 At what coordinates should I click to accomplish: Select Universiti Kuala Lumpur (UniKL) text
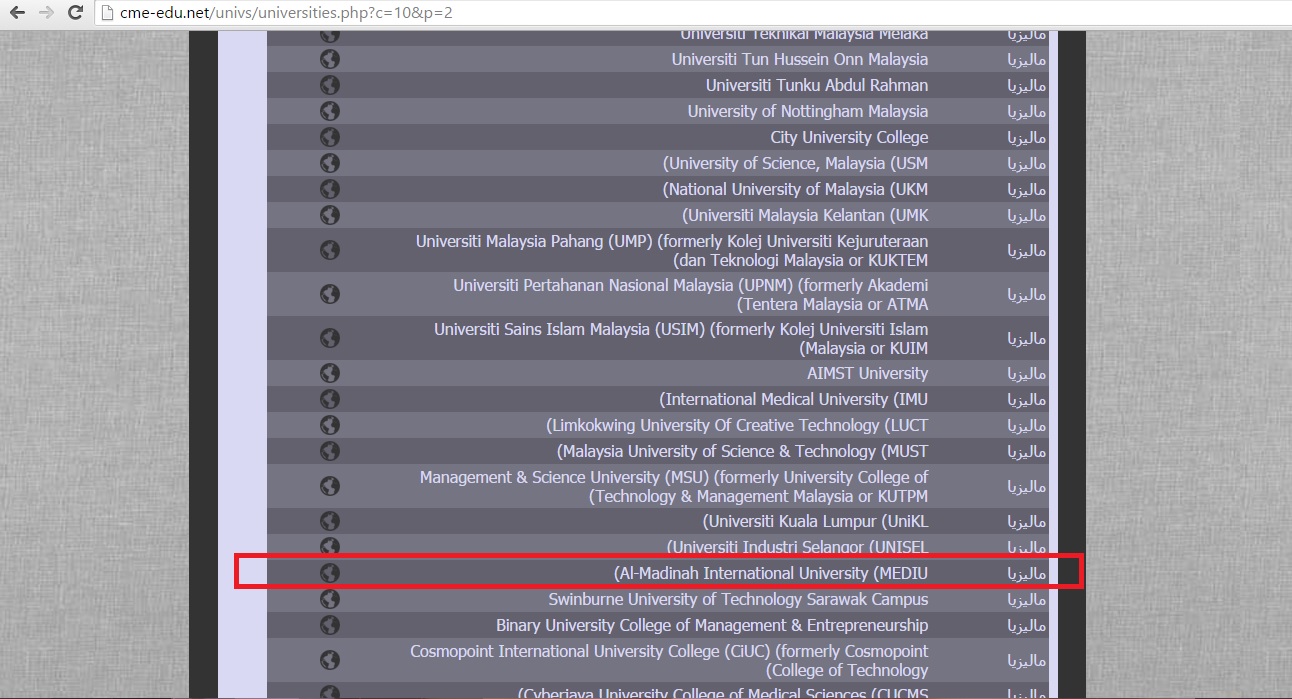(815, 521)
